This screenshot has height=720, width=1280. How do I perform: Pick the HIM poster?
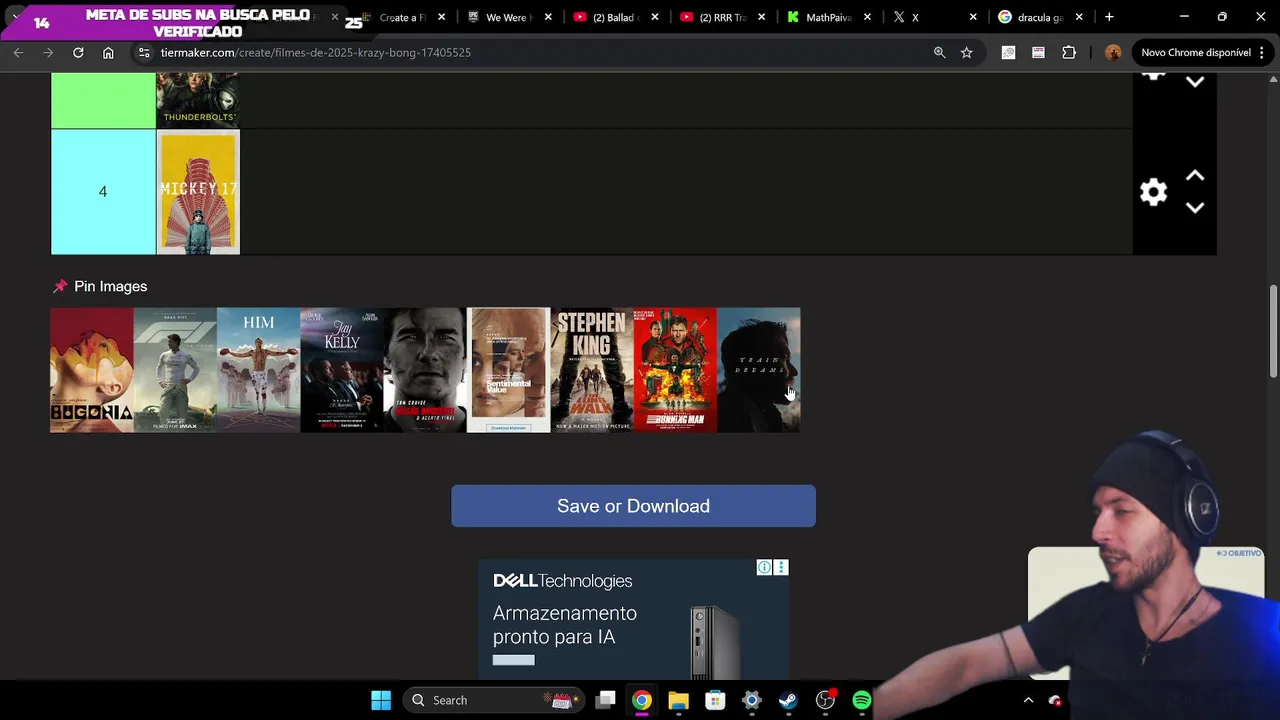click(x=258, y=370)
